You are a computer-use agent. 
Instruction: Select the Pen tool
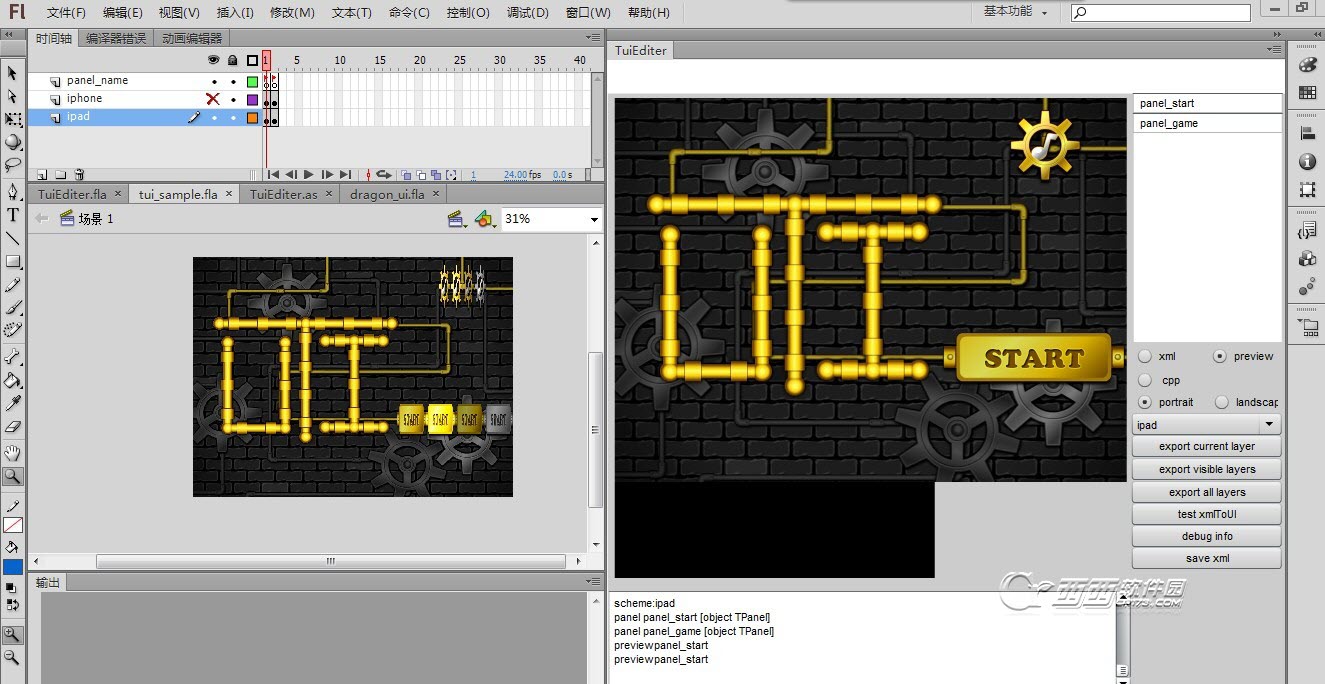(x=13, y=191)
